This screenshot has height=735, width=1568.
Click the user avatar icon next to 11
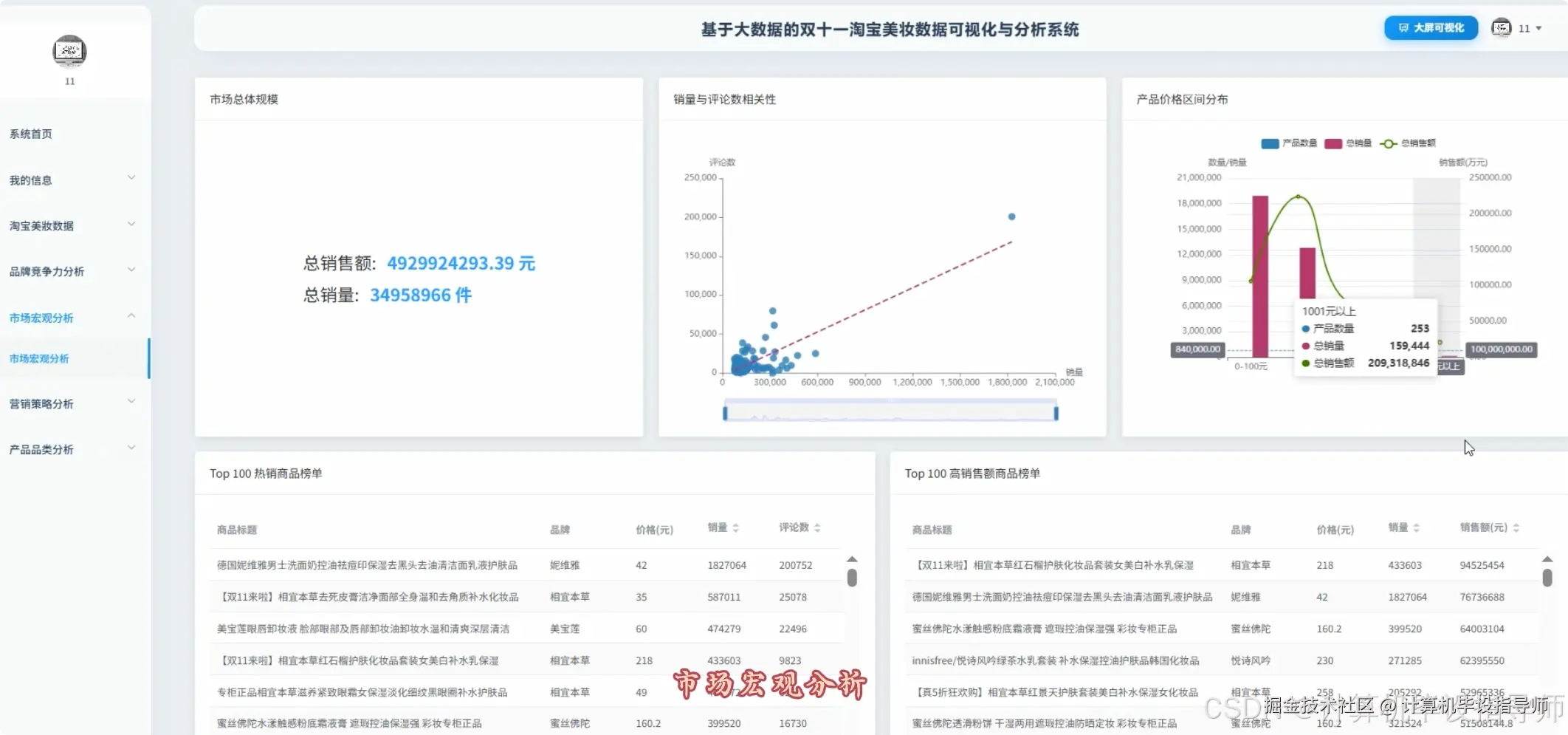[x=1502, y=28]
